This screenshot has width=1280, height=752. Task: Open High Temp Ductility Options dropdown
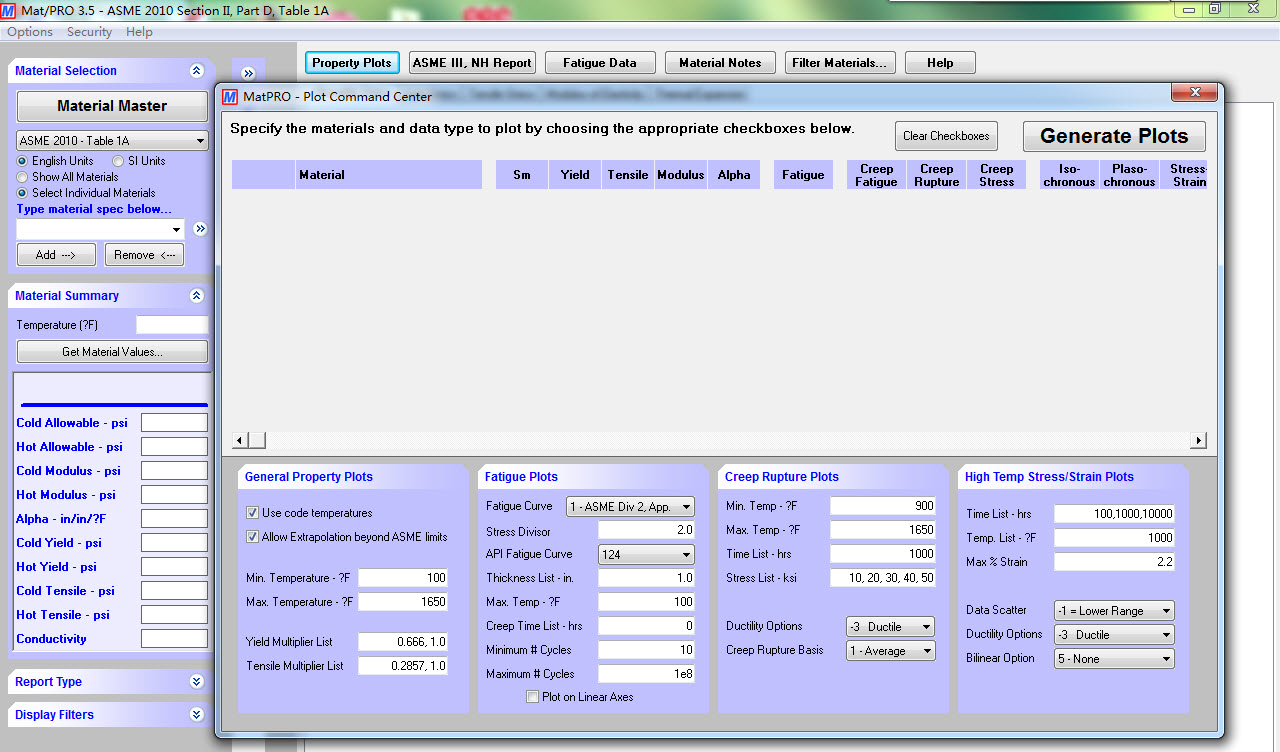point(1114,635)
